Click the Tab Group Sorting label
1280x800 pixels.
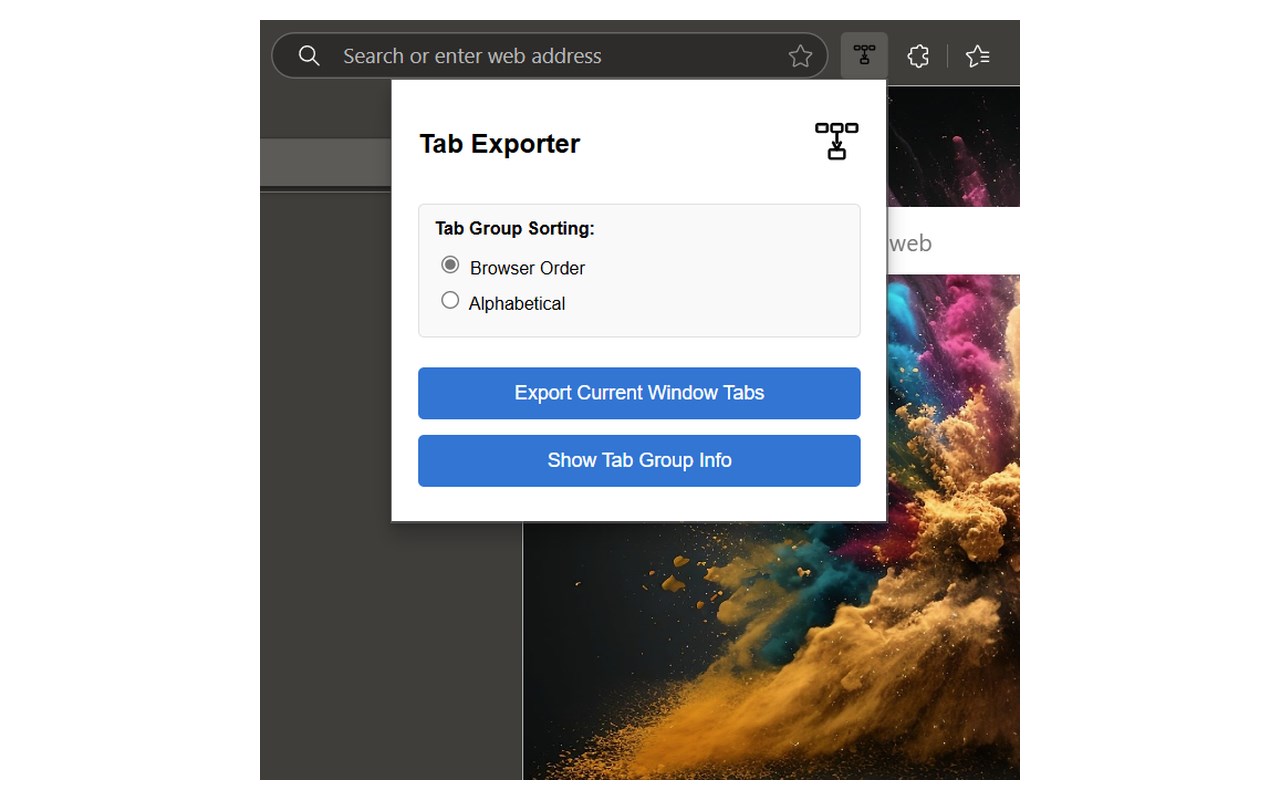tap(515, 228)
